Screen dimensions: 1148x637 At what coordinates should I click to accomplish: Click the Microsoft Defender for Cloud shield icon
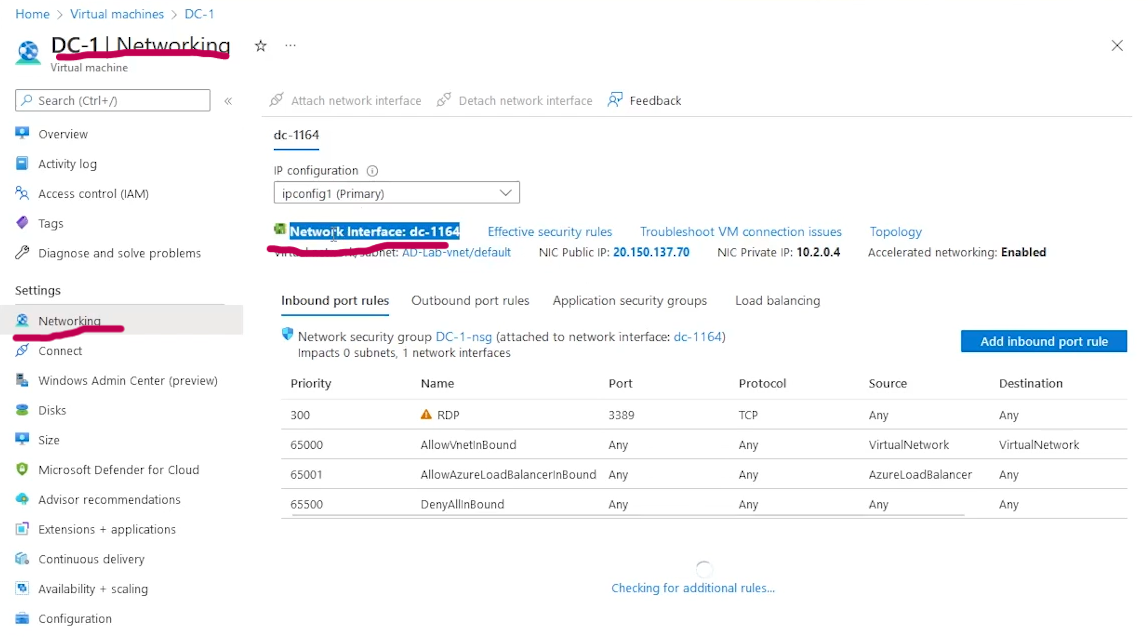(x=22, y=469)
